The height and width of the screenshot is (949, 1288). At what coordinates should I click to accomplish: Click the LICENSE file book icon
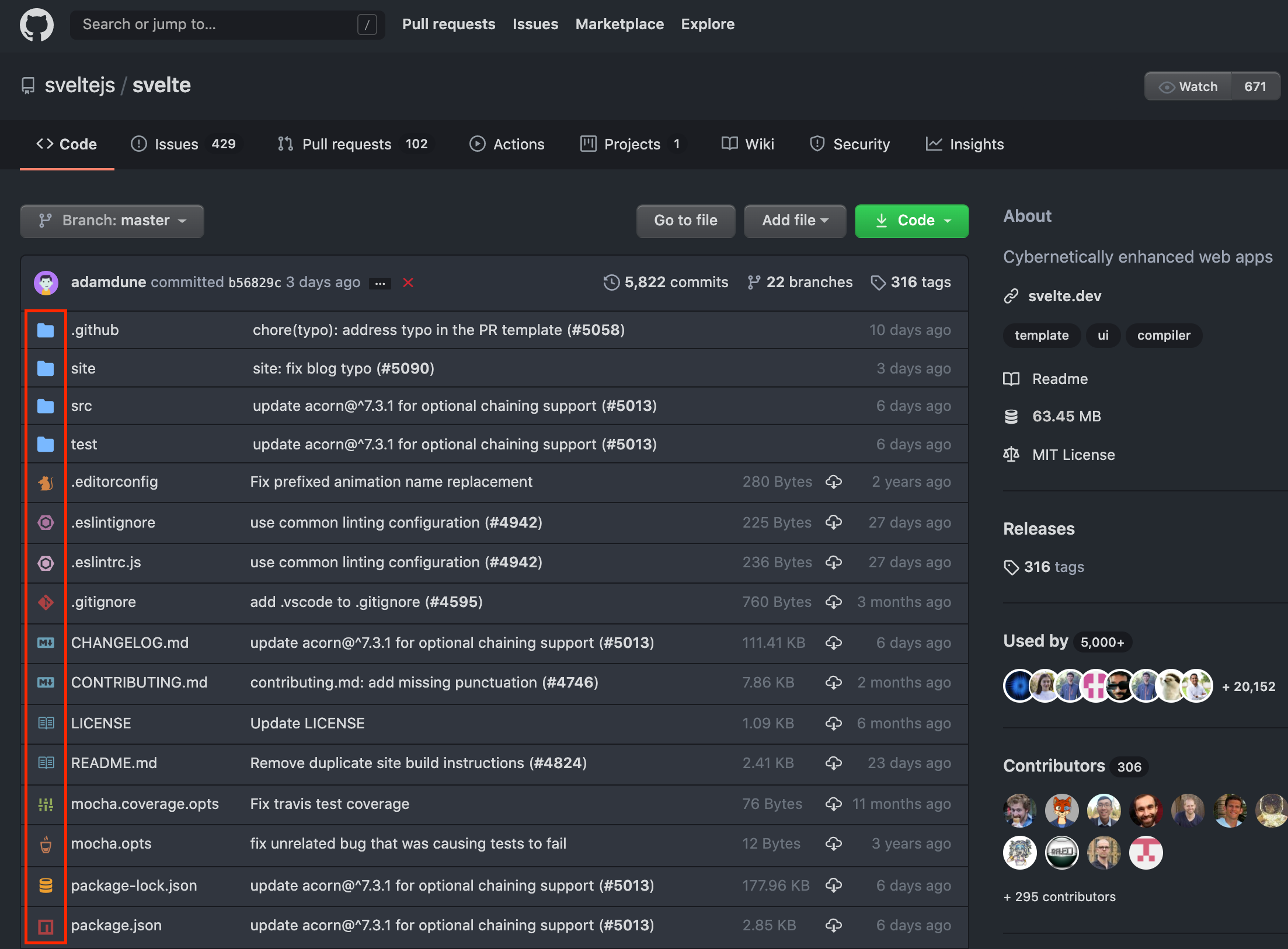click(46, 723)
